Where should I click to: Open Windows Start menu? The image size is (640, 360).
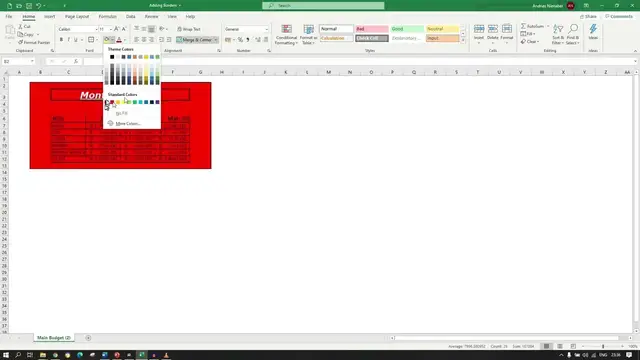point(6,355)
